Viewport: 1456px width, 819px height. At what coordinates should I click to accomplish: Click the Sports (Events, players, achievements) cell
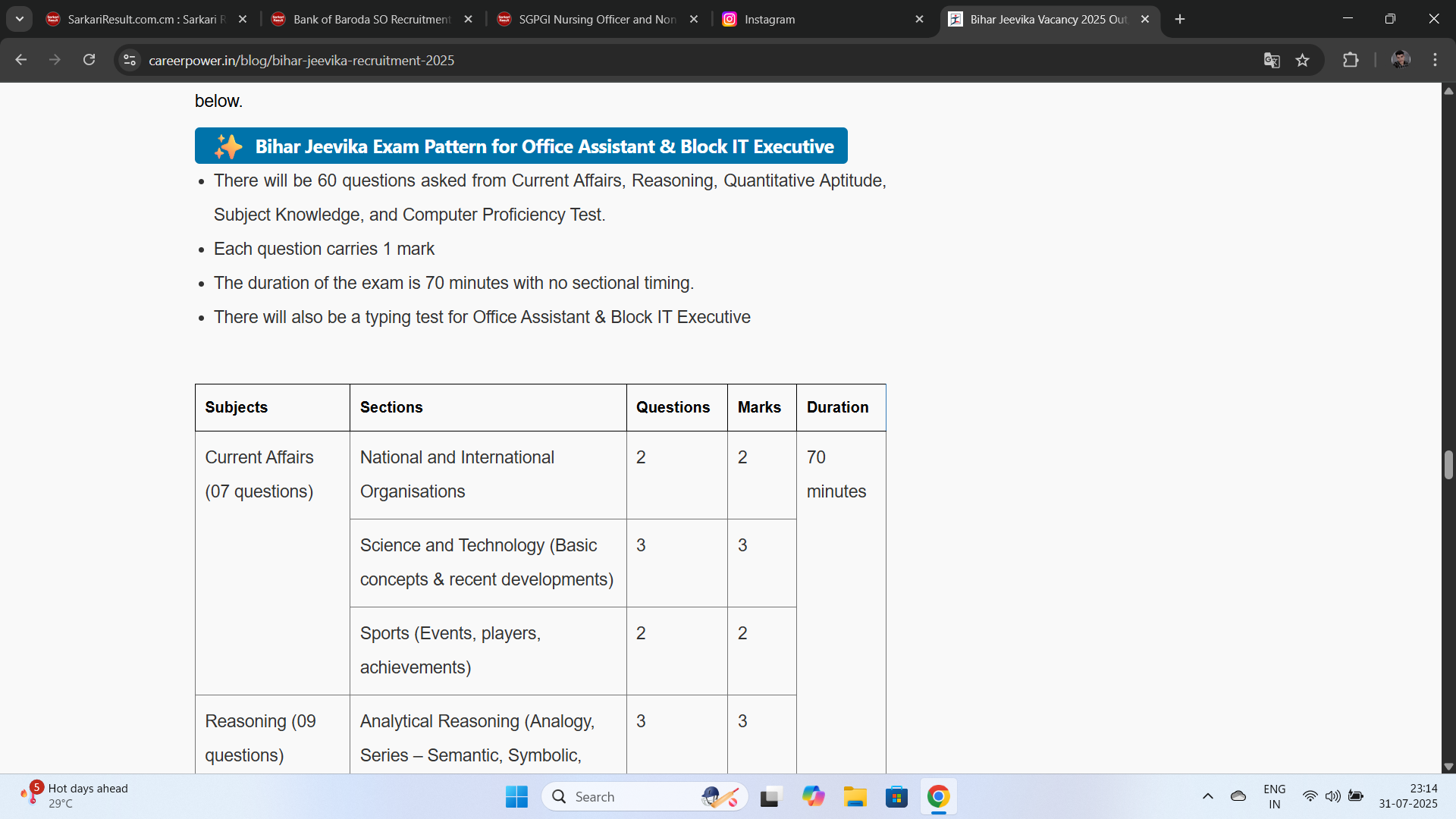point(488,651)
